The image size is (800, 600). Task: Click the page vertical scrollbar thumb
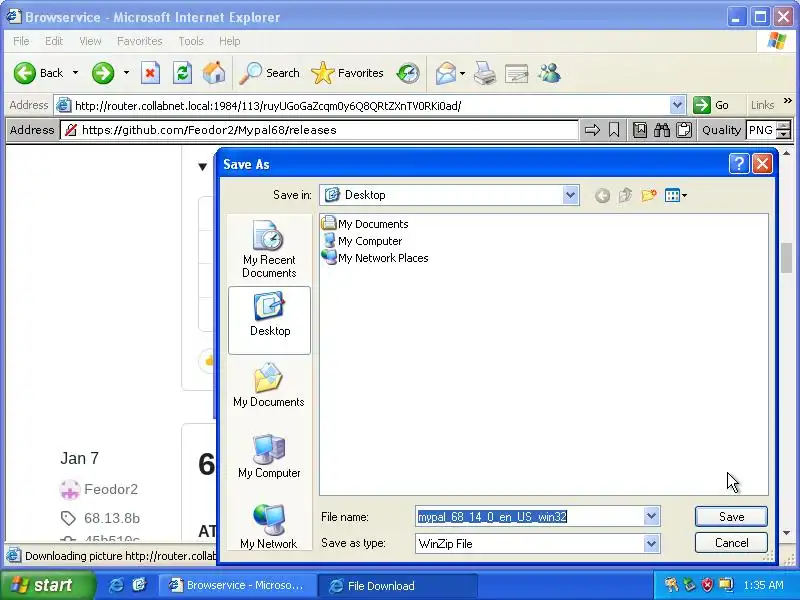tap(787, 258)
